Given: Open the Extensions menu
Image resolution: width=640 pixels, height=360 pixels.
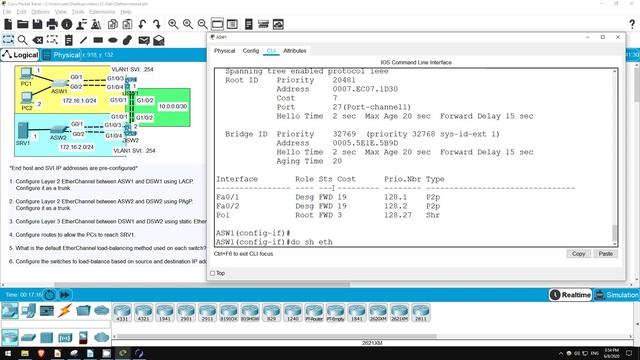Looking at the screenshot, I should 102,12.
